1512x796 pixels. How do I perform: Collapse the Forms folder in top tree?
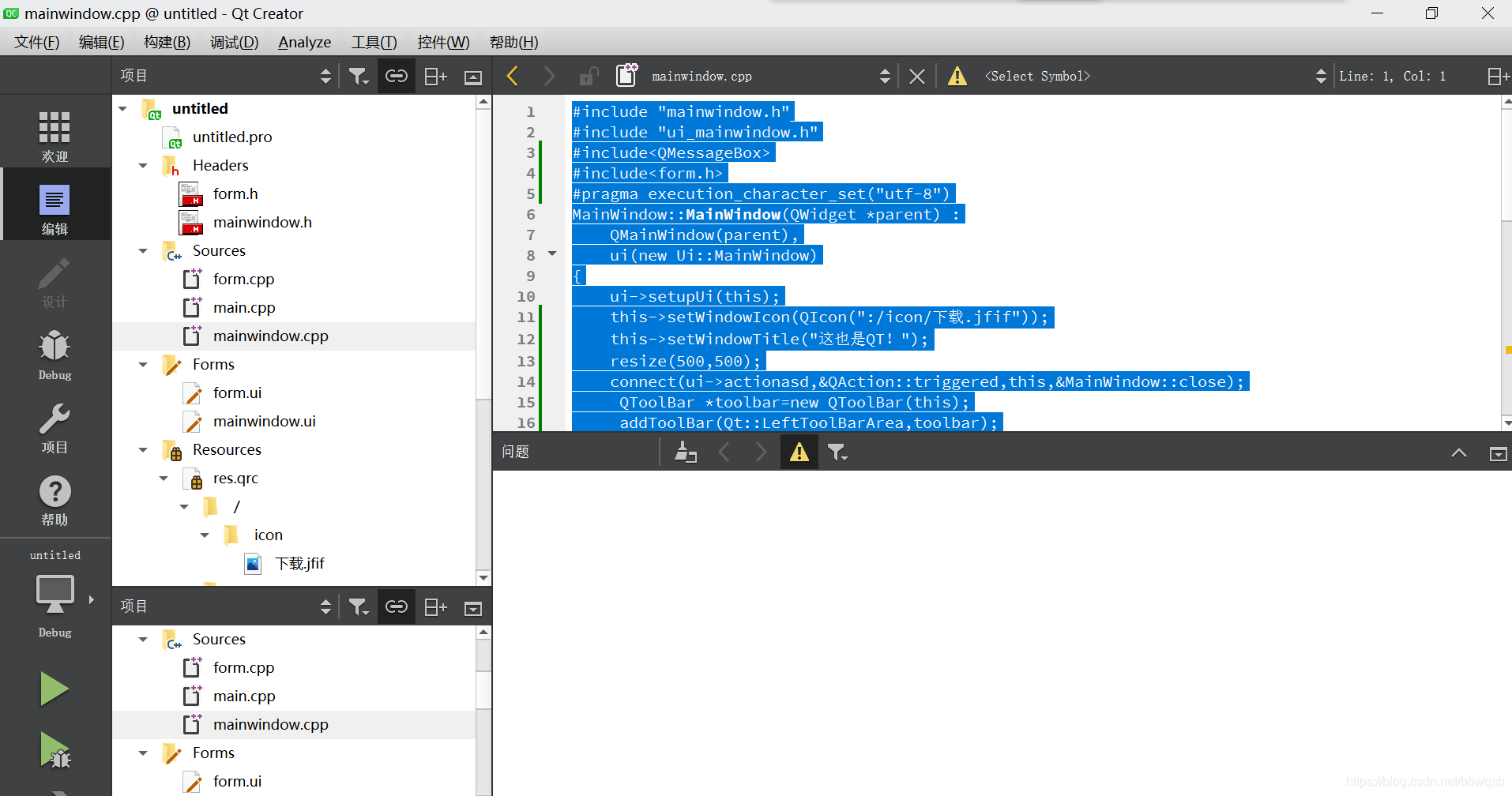pyautogui.click(x=143, y=365)
